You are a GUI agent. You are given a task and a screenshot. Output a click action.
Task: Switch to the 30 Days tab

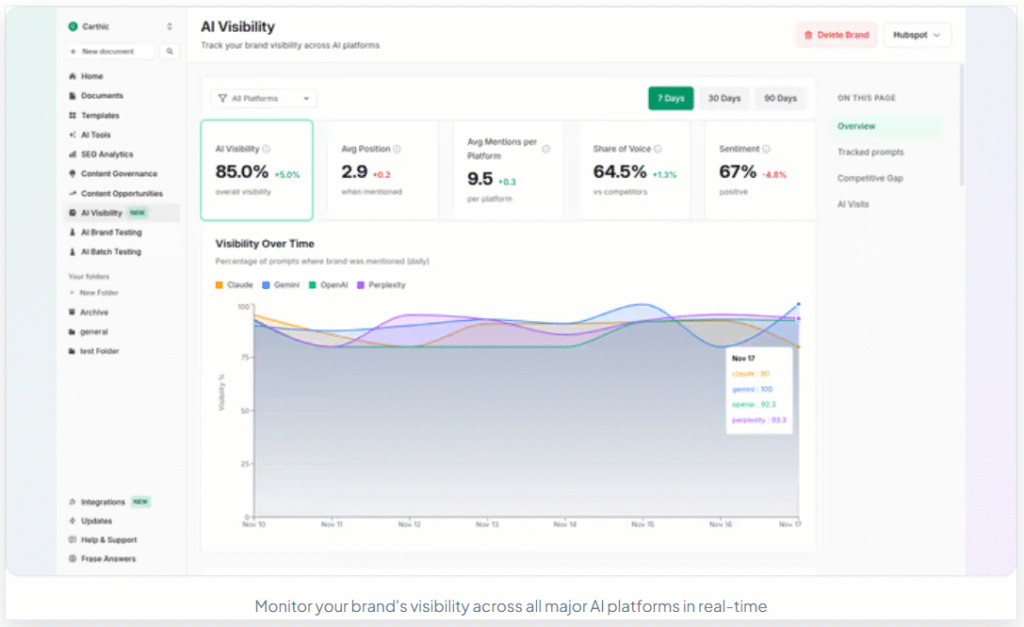click(x=723, y=98)
